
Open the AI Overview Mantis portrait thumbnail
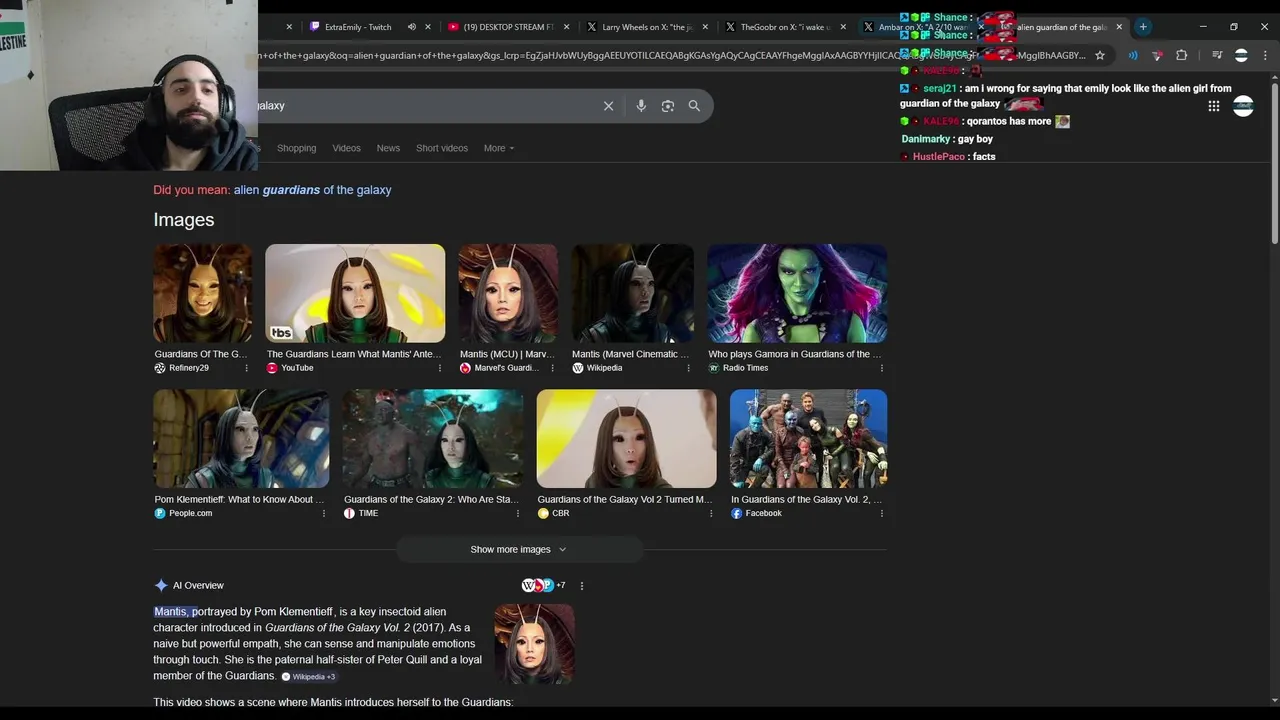[x=534, y=644]
